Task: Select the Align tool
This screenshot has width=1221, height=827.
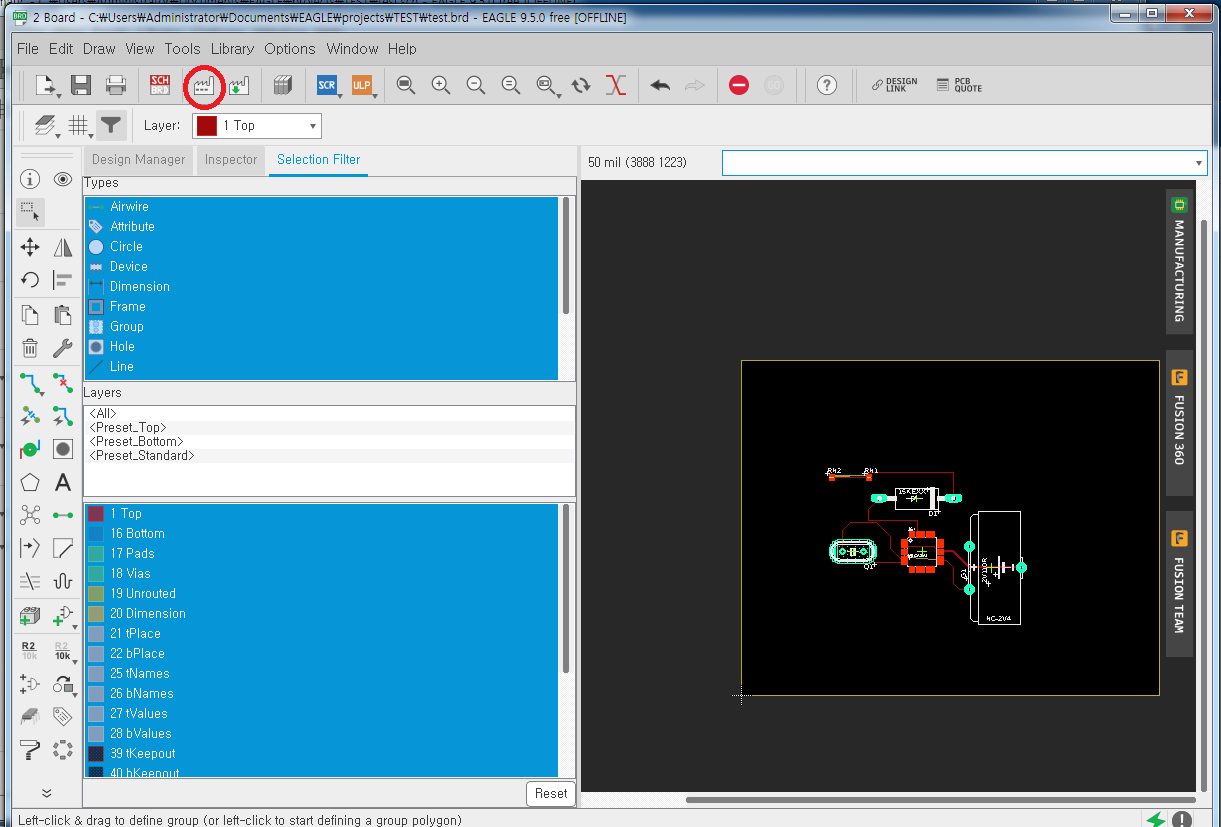Action: [63, 281]
